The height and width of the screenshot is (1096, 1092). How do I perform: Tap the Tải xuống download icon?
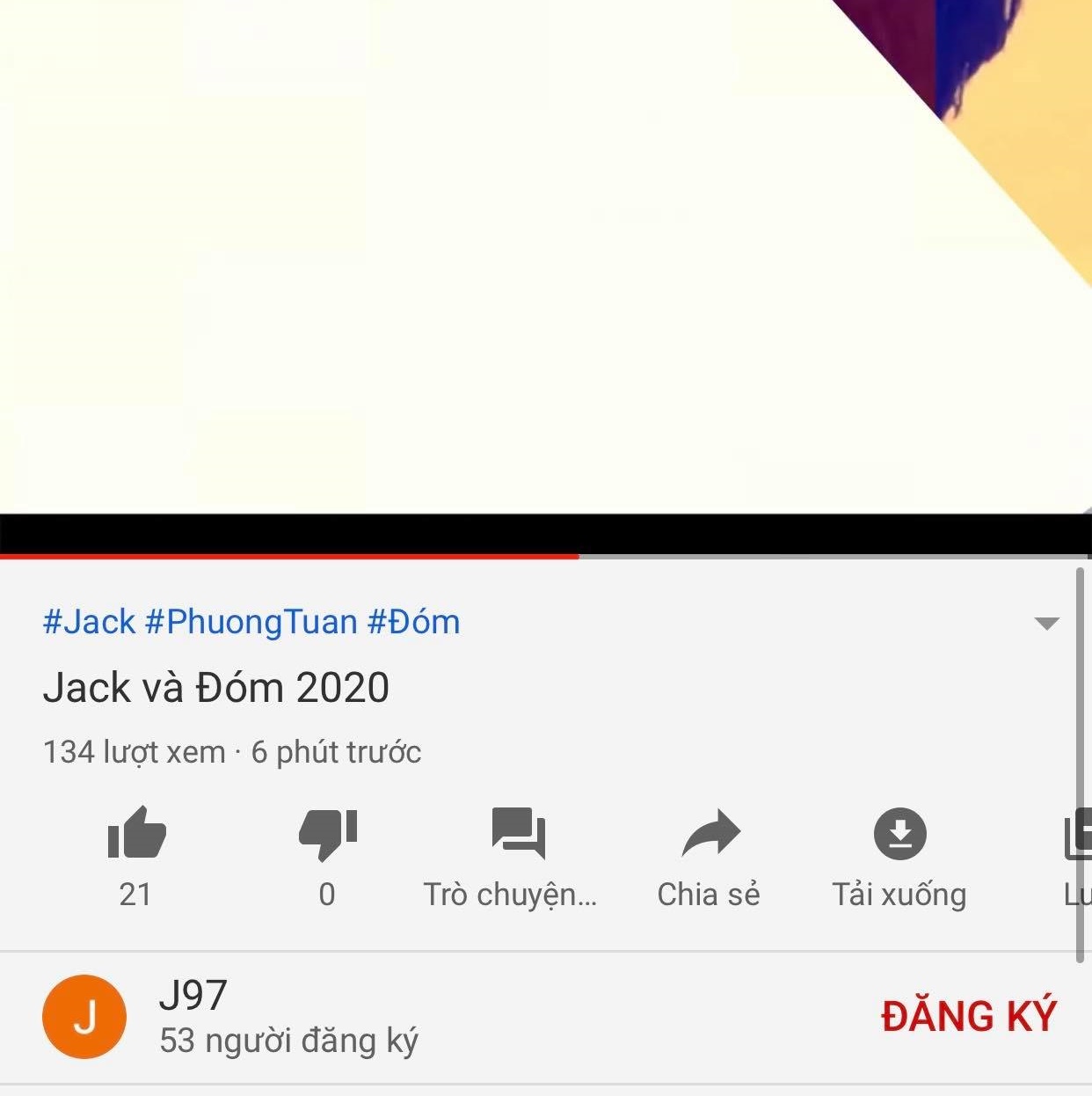tap(900, 833)
